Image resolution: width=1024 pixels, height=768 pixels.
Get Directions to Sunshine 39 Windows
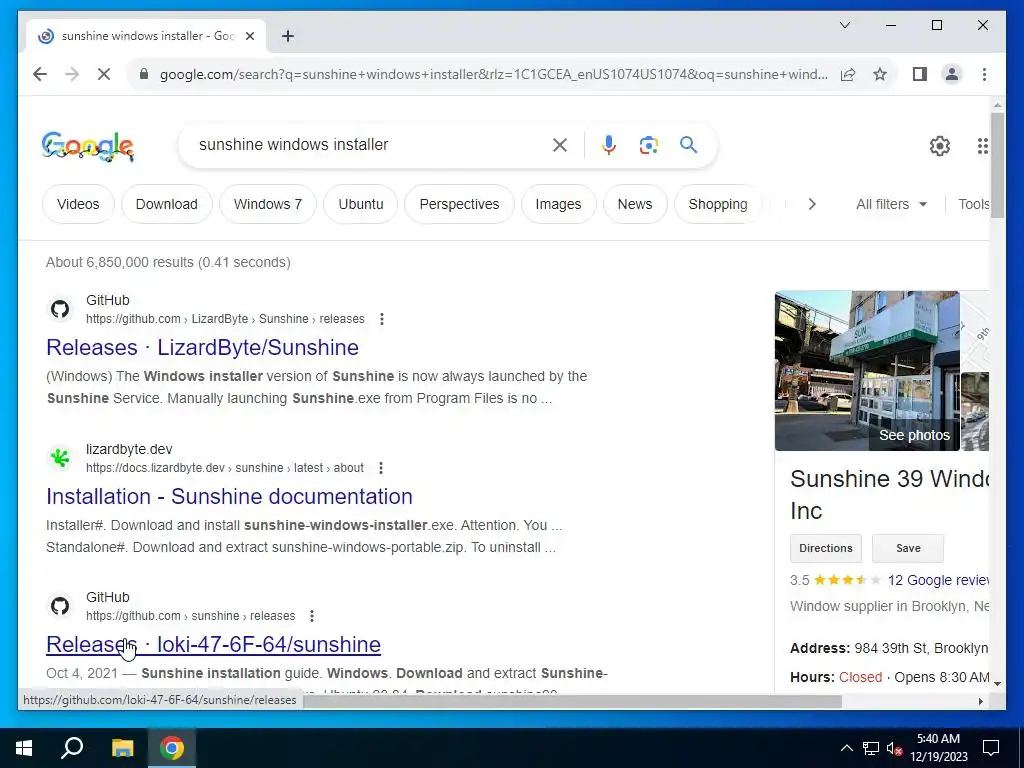pyautogui.click(x=825, y=549)
